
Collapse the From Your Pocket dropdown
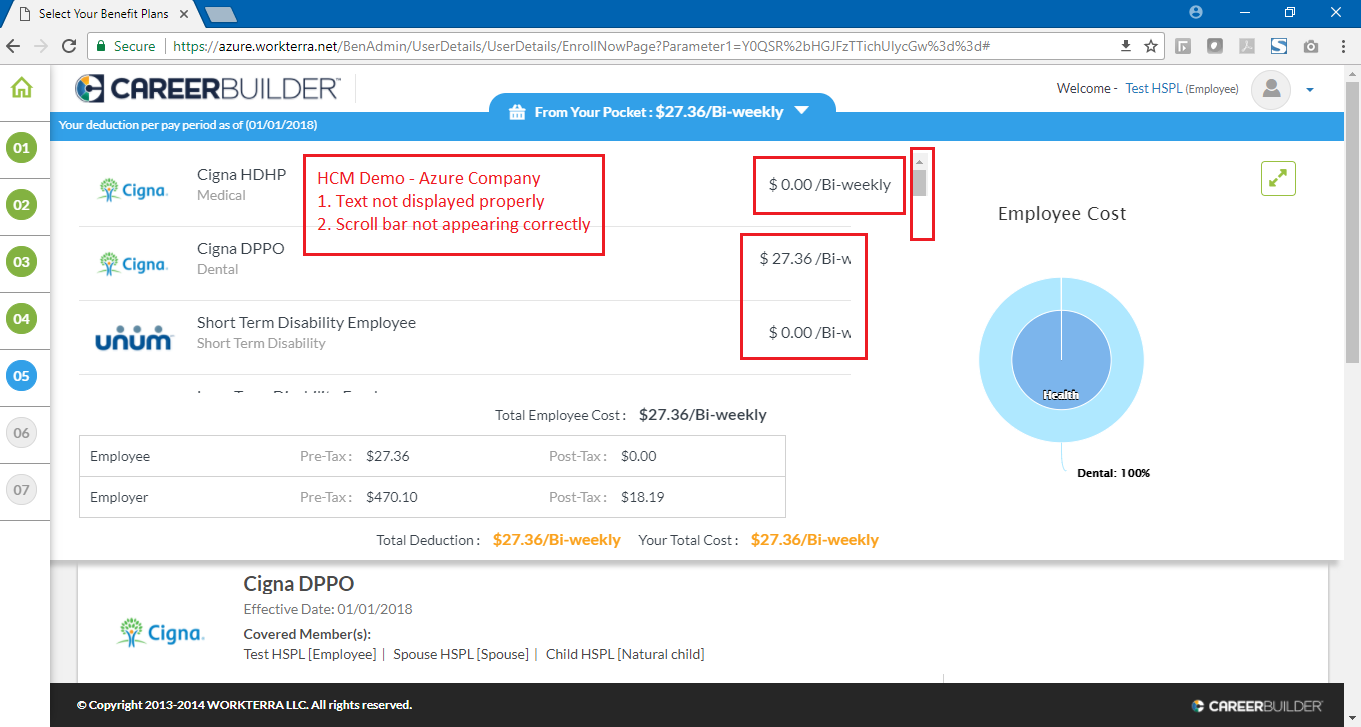coord(801,111)
